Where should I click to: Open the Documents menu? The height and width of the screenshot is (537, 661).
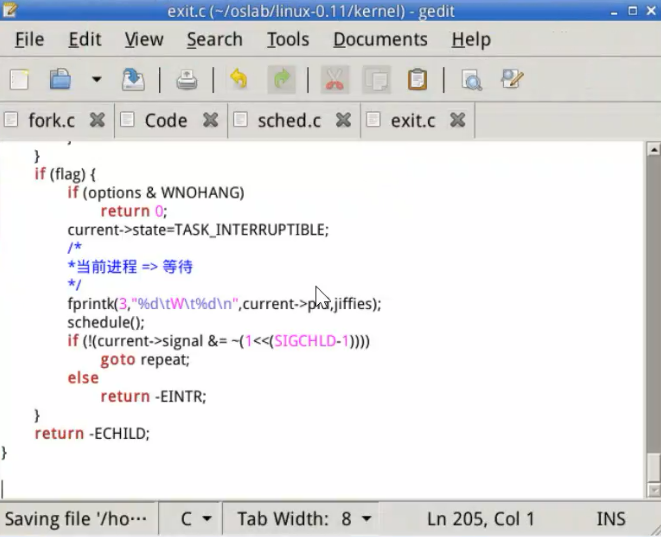(x=380, y=40)
